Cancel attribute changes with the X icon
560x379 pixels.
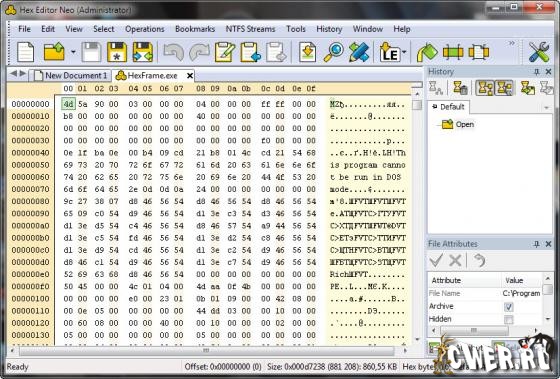point(455,260)
